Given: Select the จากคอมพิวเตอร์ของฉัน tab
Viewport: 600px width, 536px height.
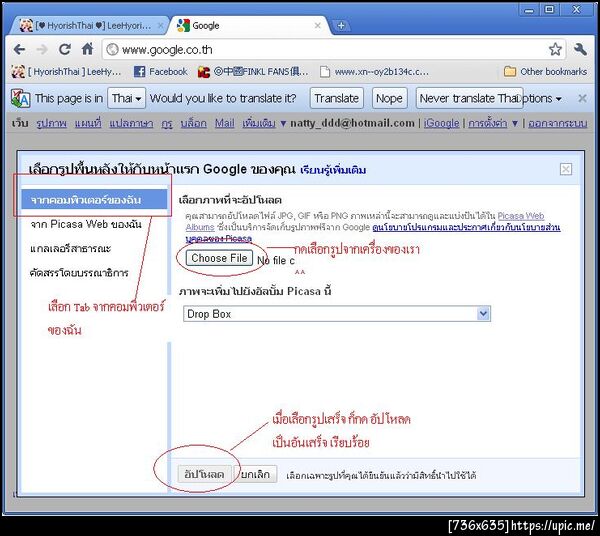Looking at the screenshot, I should 94,200.
